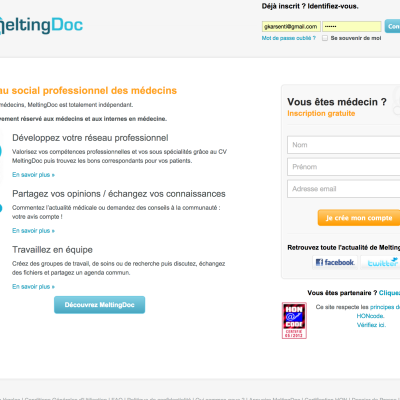Screen dimensions: 400x400
Task: Open the Twitter page icon
Action: point(381,263)
